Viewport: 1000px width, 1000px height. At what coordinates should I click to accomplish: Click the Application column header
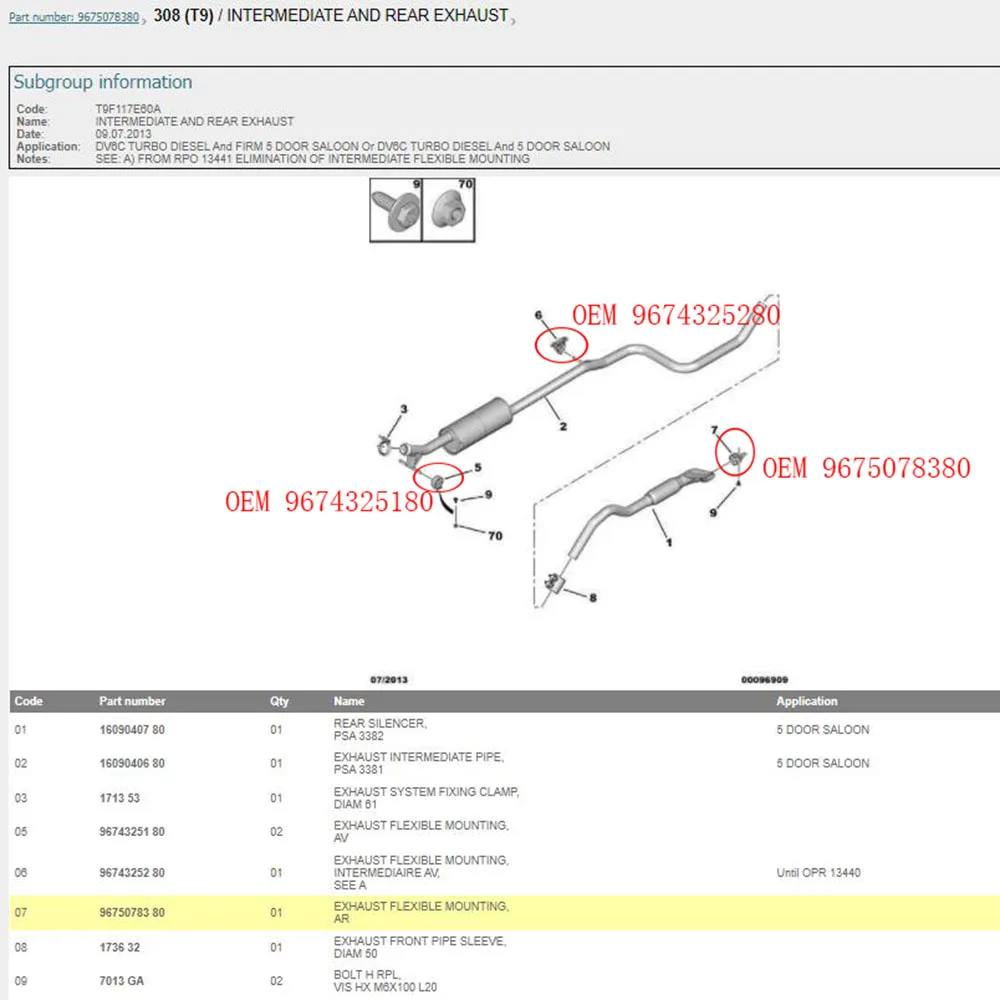[x=807, y=701]
